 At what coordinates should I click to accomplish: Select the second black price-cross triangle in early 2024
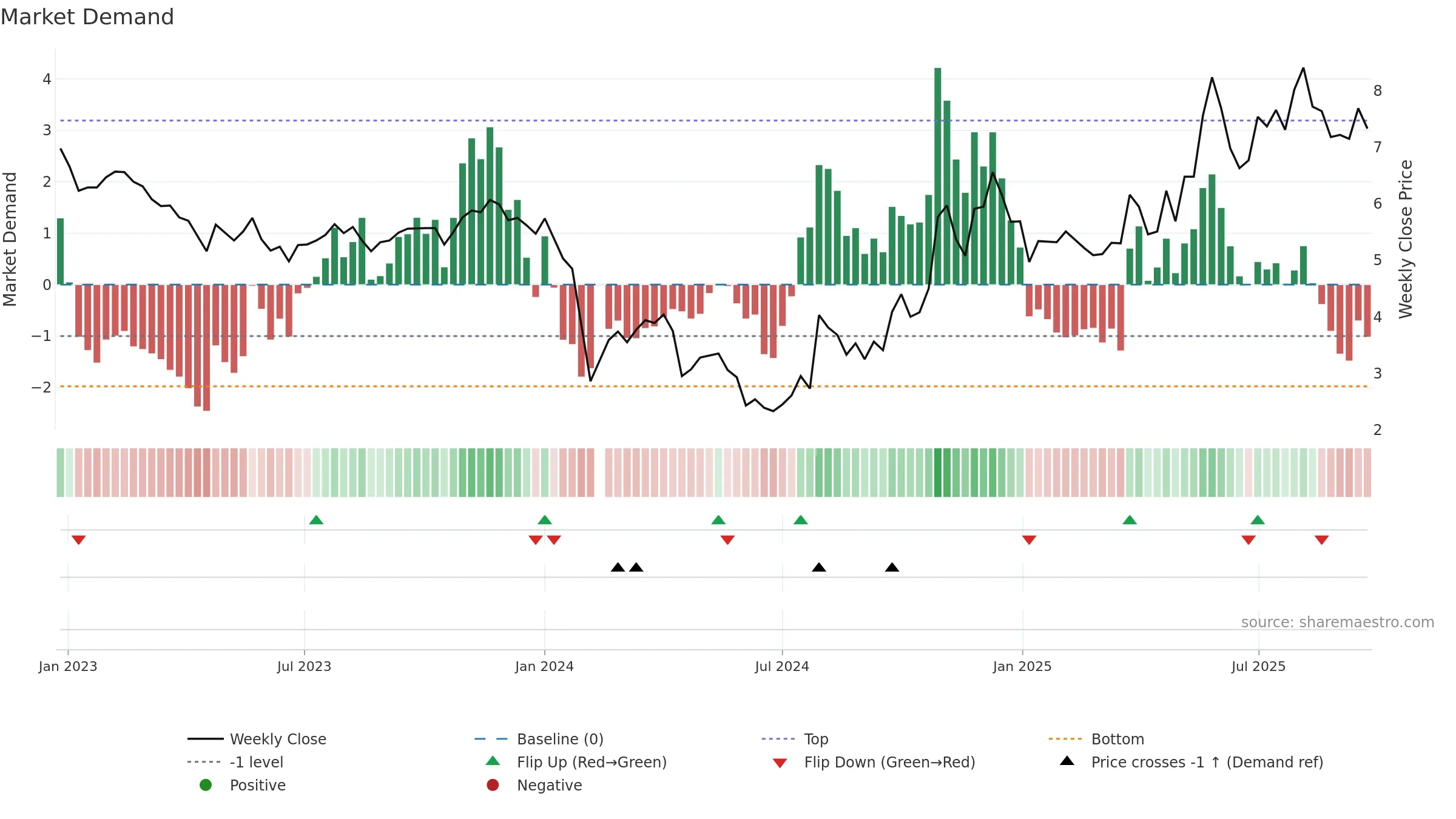coord(636,567)
